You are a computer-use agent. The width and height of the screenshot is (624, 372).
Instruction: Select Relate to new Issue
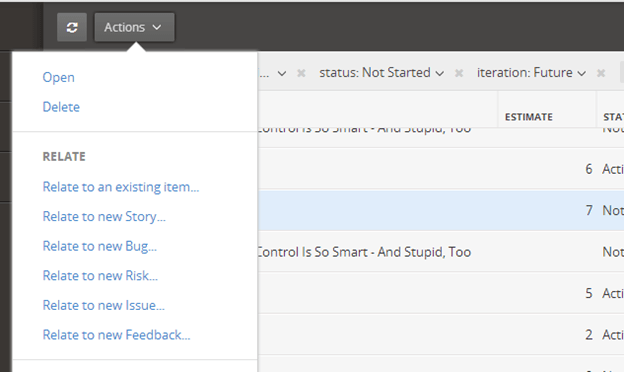[x=103, y=306]
